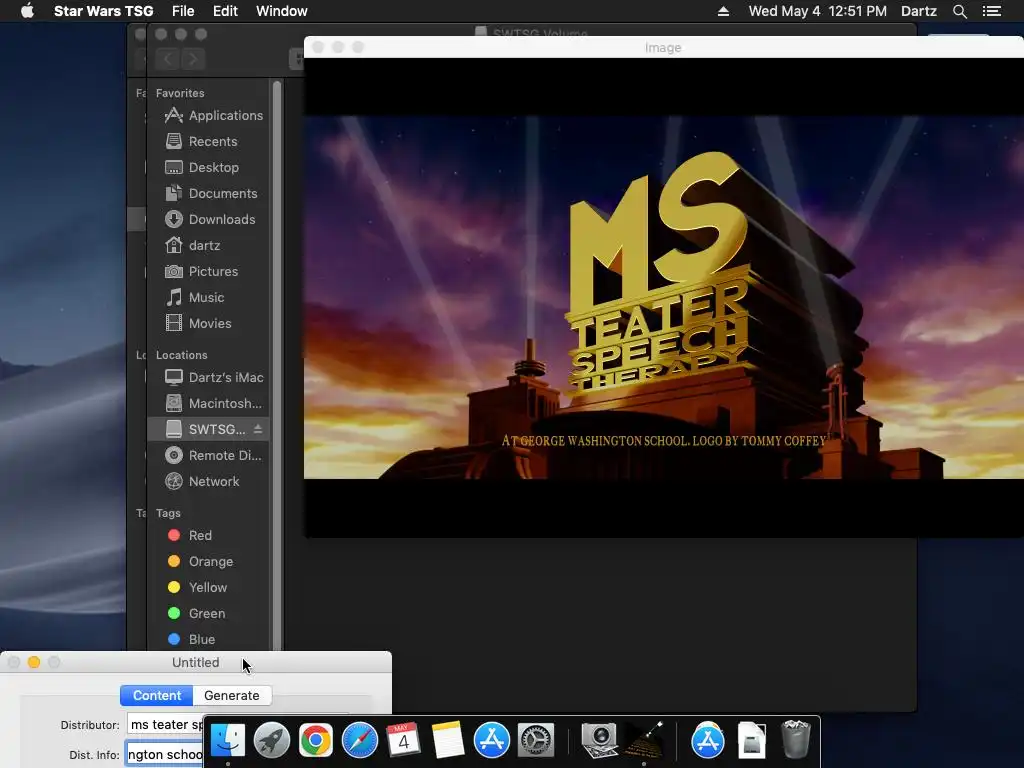Launch Google Chrome from the Dock
Image resolution: width=1024 pixels, height=768 pixels.
click(x=315, y=740)
